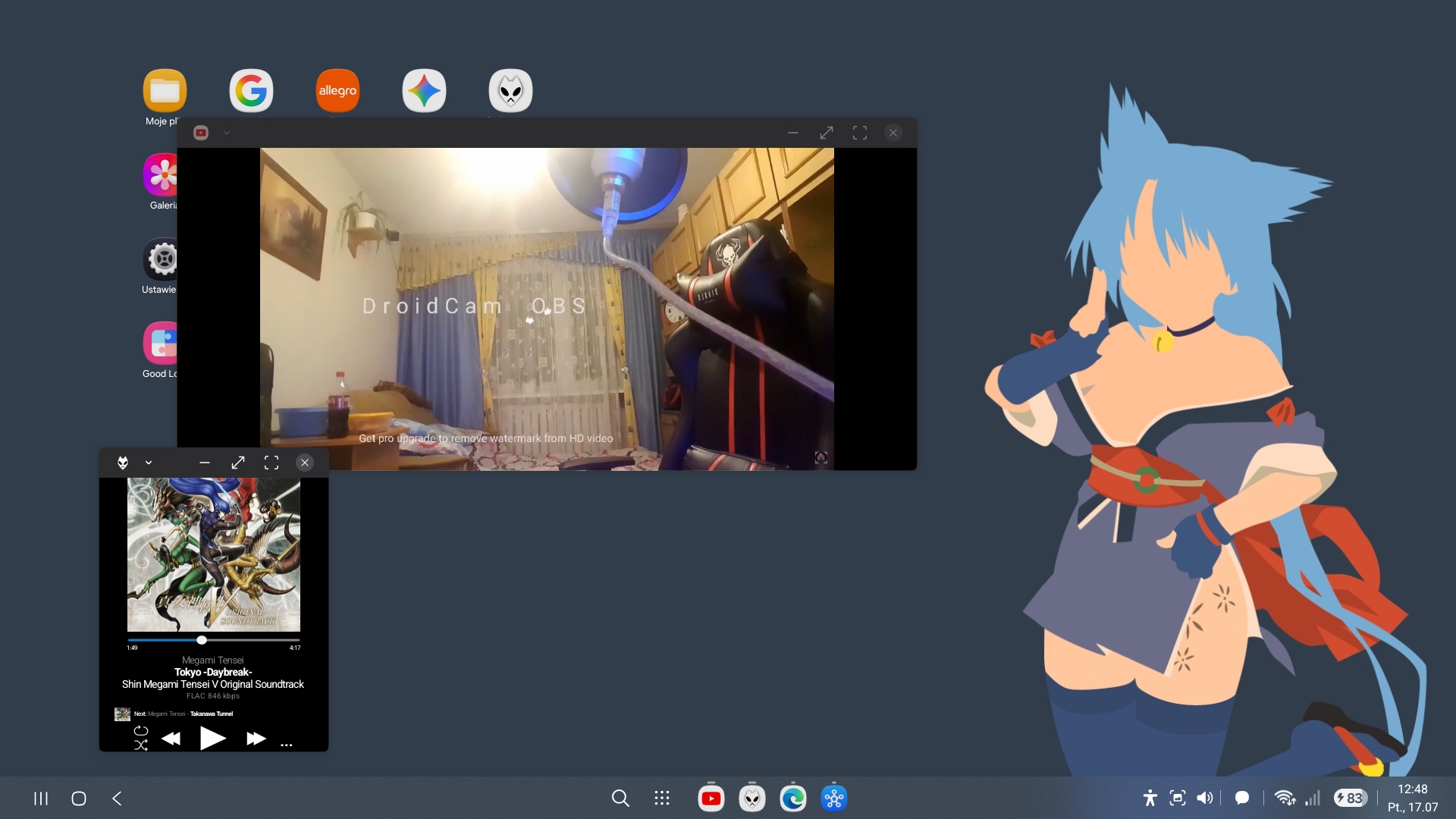Click the total track time 4:17
The height and width of the screenshot is (819, 1456).
coord(295,648)
